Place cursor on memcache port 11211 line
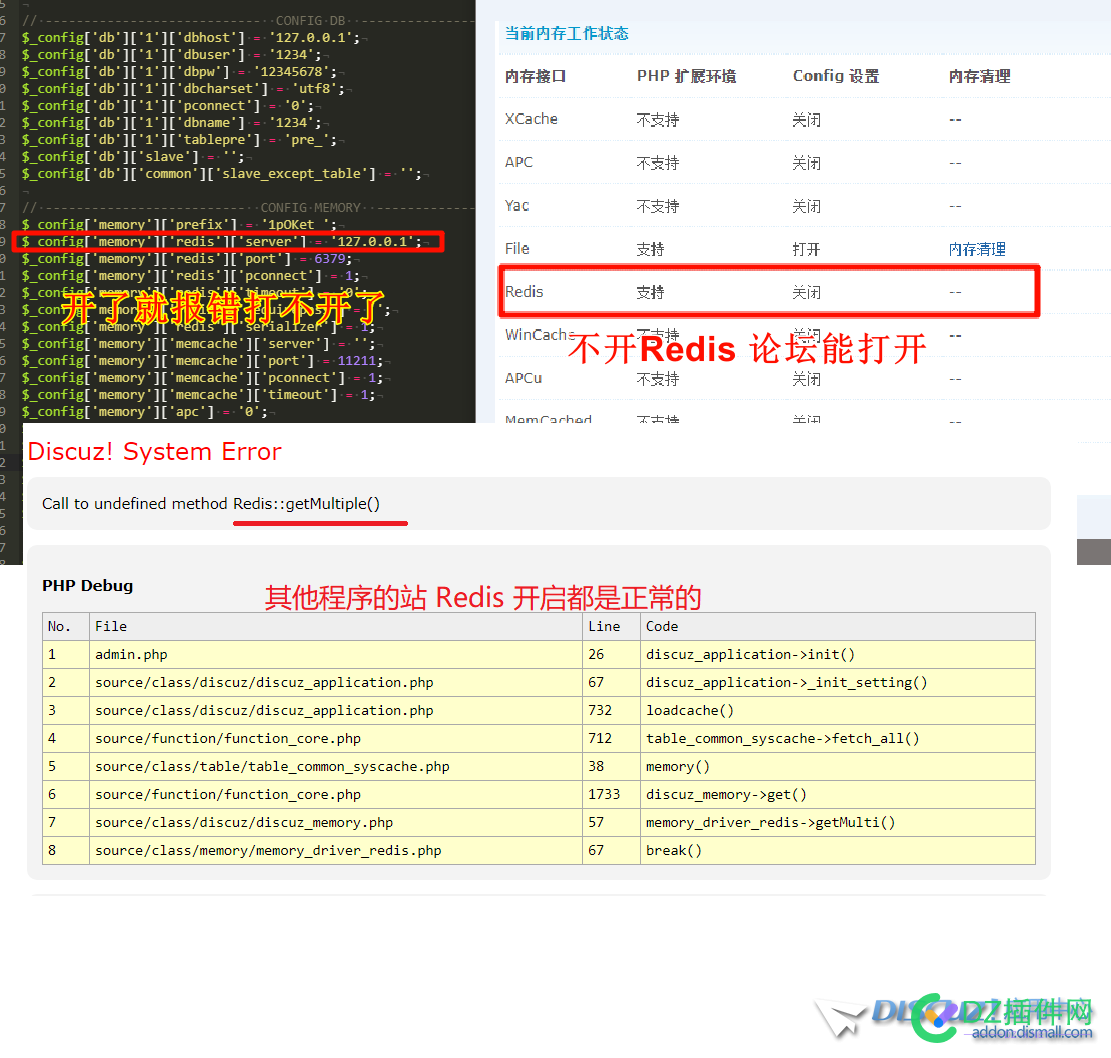Screen dimensions: 1111x1058 (201, 361)
